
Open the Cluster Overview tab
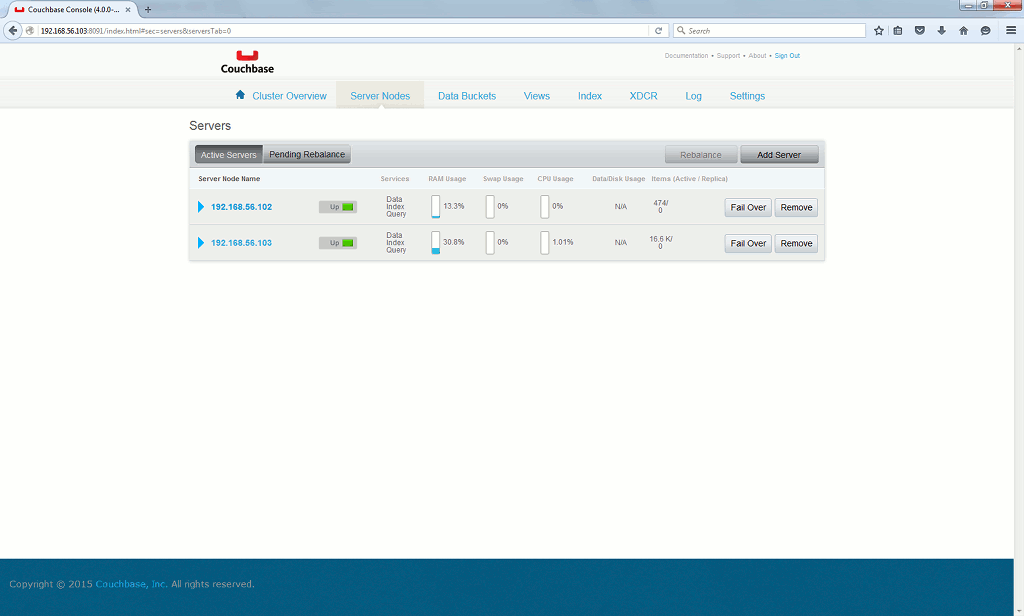pos(289,96)
